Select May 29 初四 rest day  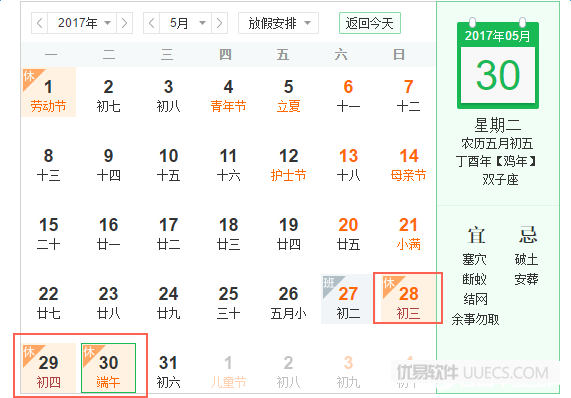pyautogui.click(x=49, y=368)
